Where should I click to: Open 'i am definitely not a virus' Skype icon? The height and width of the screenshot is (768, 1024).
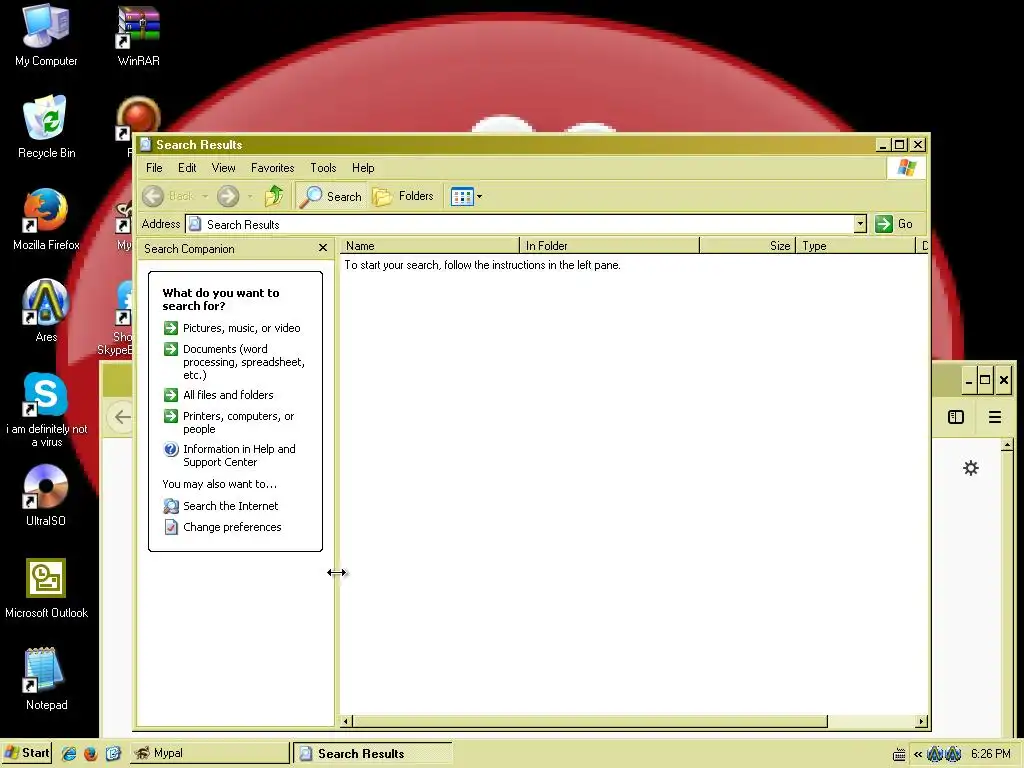tap(46, 409)
